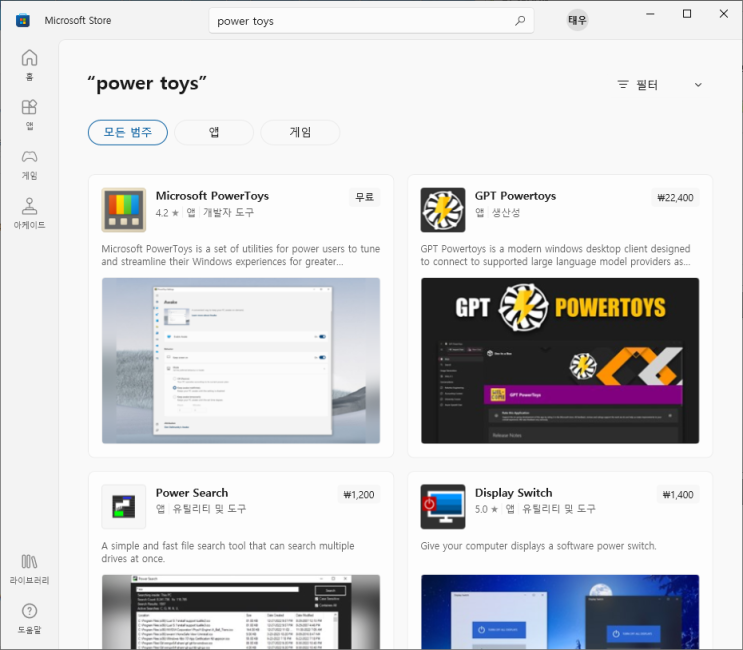Open the Apps (앱) sidebar section
This screenshot has height=650, width=743.
29,114
